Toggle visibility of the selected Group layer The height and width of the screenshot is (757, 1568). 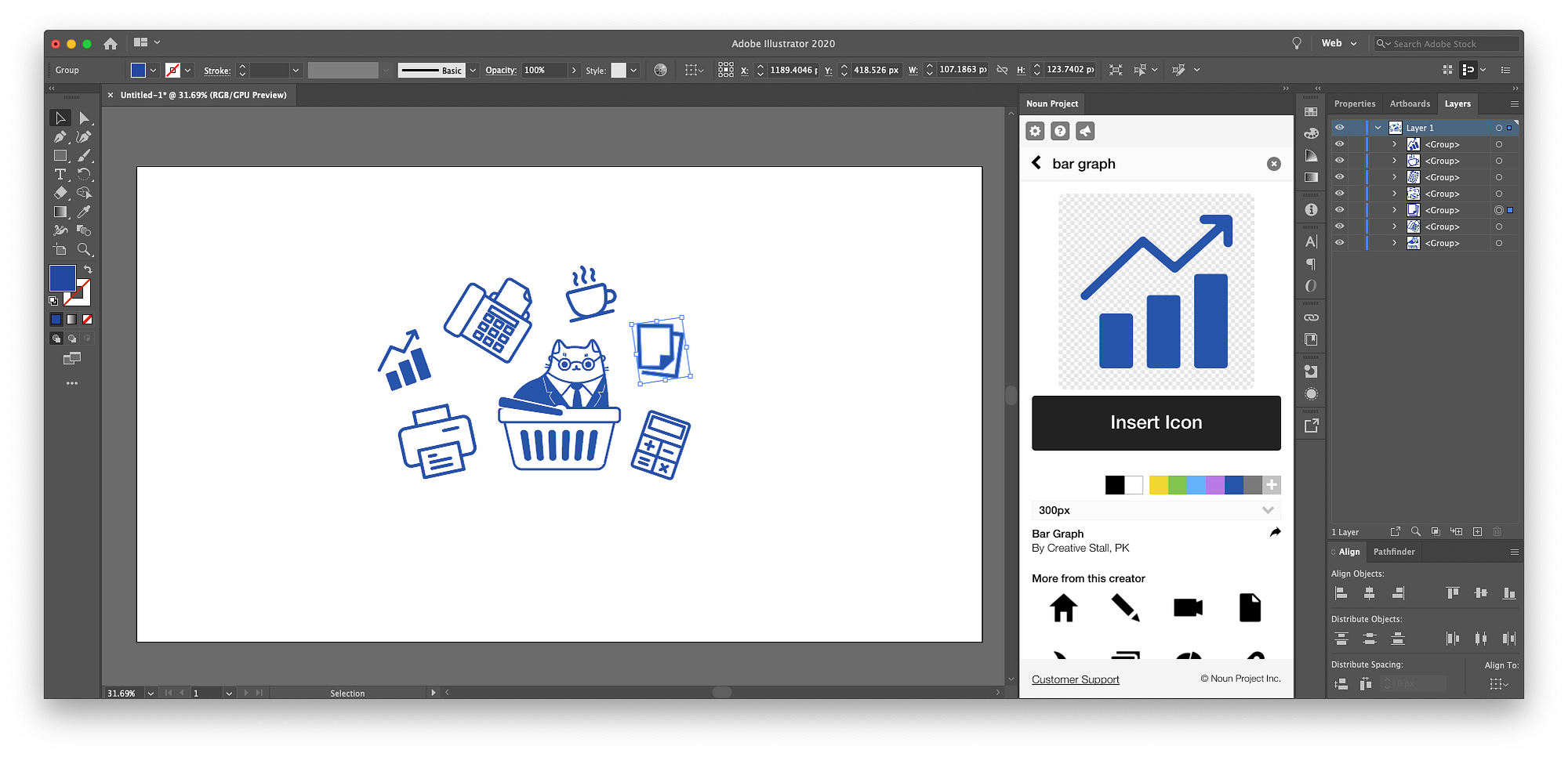(x=1339, y=210)
